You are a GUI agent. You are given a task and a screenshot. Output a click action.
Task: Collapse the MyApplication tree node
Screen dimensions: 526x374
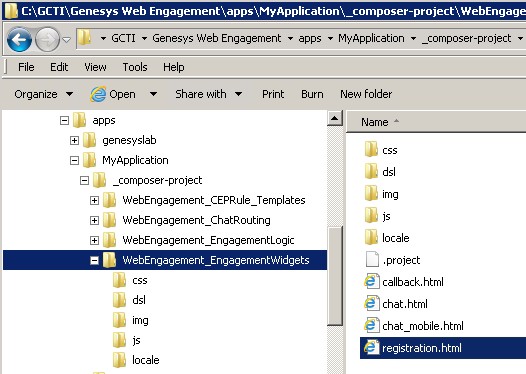pyautogui.click(x=74, y=160)
